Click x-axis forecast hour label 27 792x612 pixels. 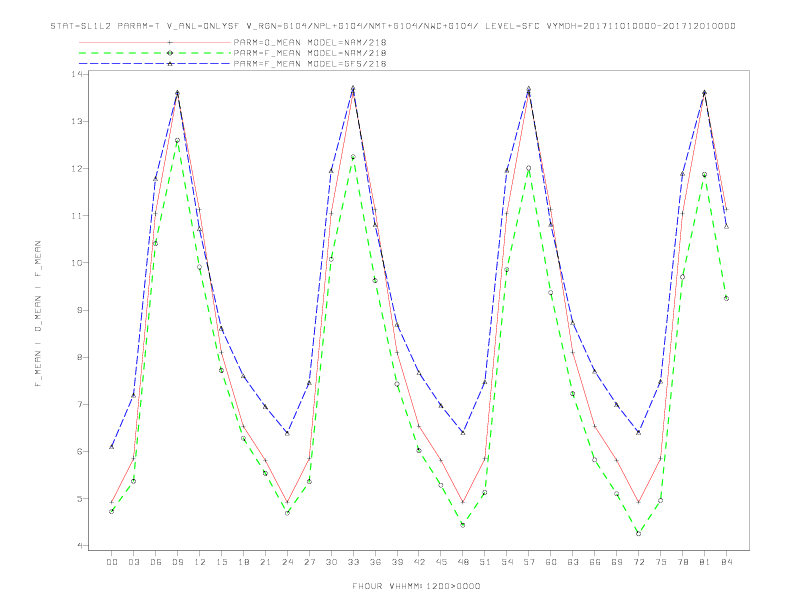point(309,562)
